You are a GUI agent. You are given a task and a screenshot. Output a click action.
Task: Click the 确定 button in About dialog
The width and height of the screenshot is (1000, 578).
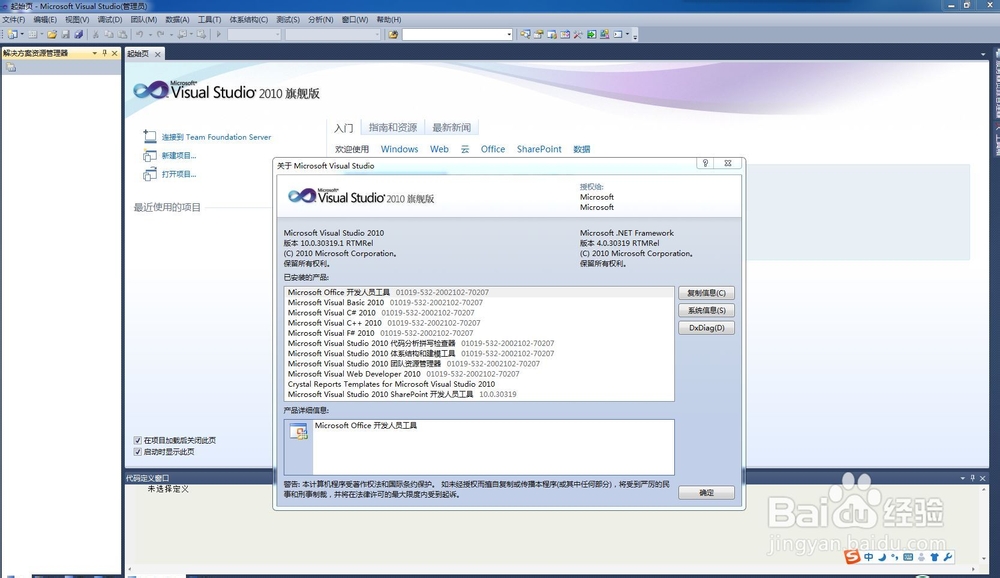tap(706, 493)
